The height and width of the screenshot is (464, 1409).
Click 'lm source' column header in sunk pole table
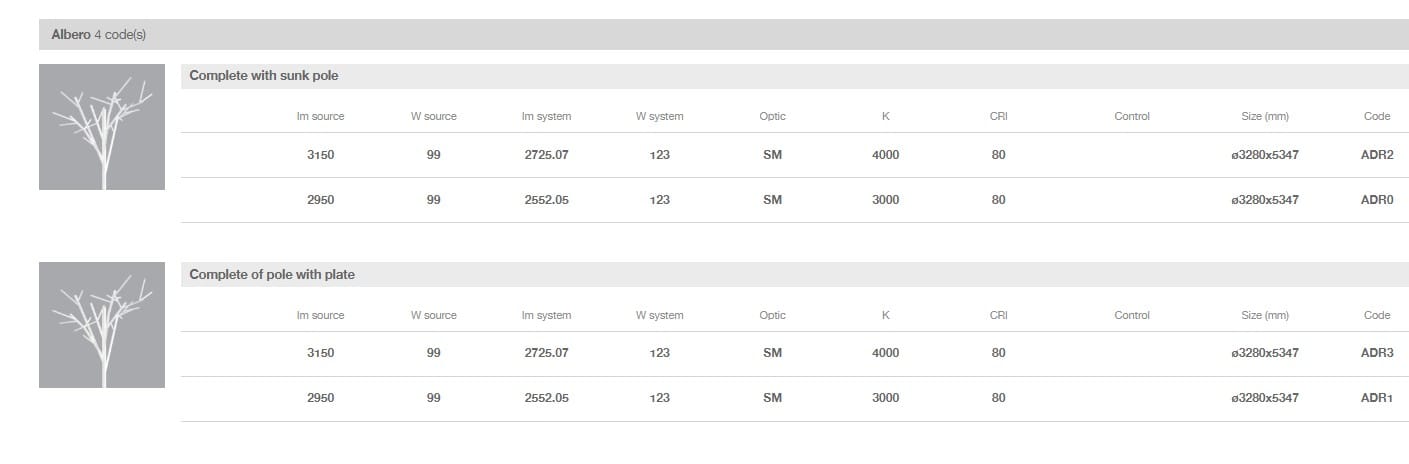click(x=320, y=116)
